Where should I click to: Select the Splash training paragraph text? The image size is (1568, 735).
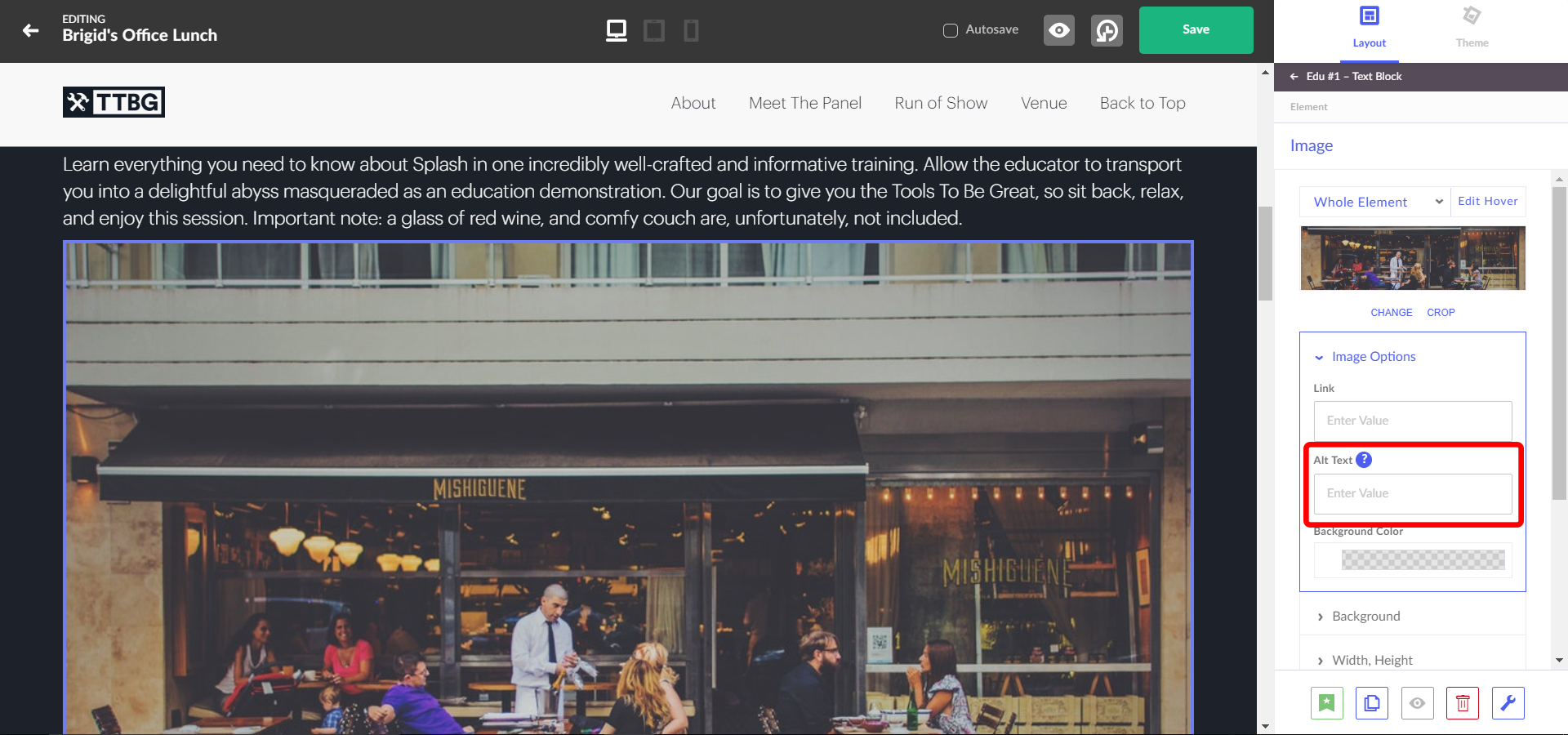[623, 191]
